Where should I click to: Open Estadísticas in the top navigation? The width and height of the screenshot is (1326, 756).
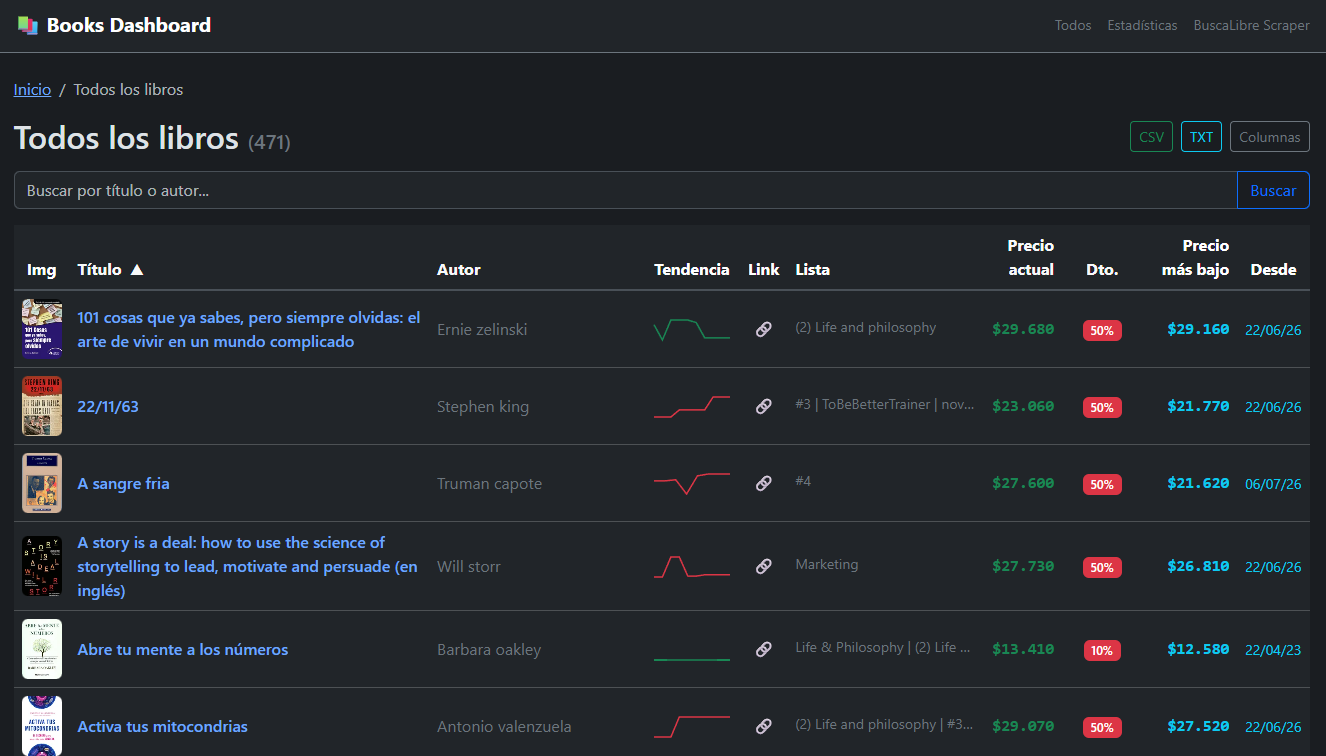pos(1142,26)
